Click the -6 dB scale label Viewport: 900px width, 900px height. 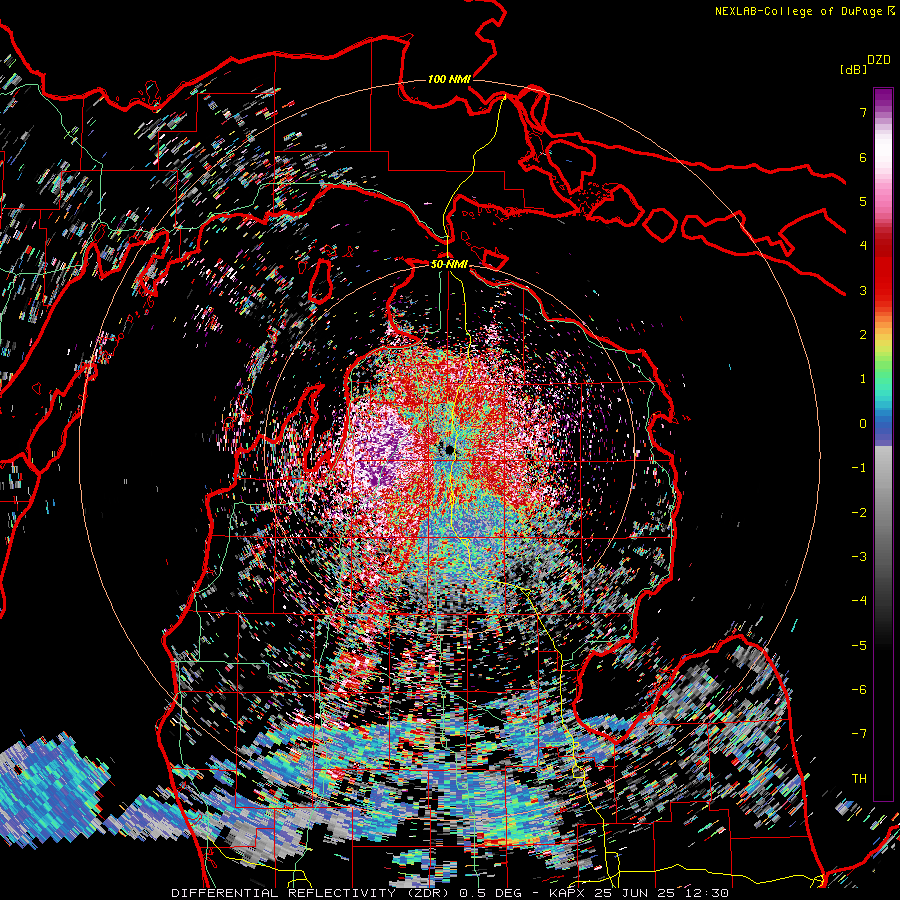point(859,690)
